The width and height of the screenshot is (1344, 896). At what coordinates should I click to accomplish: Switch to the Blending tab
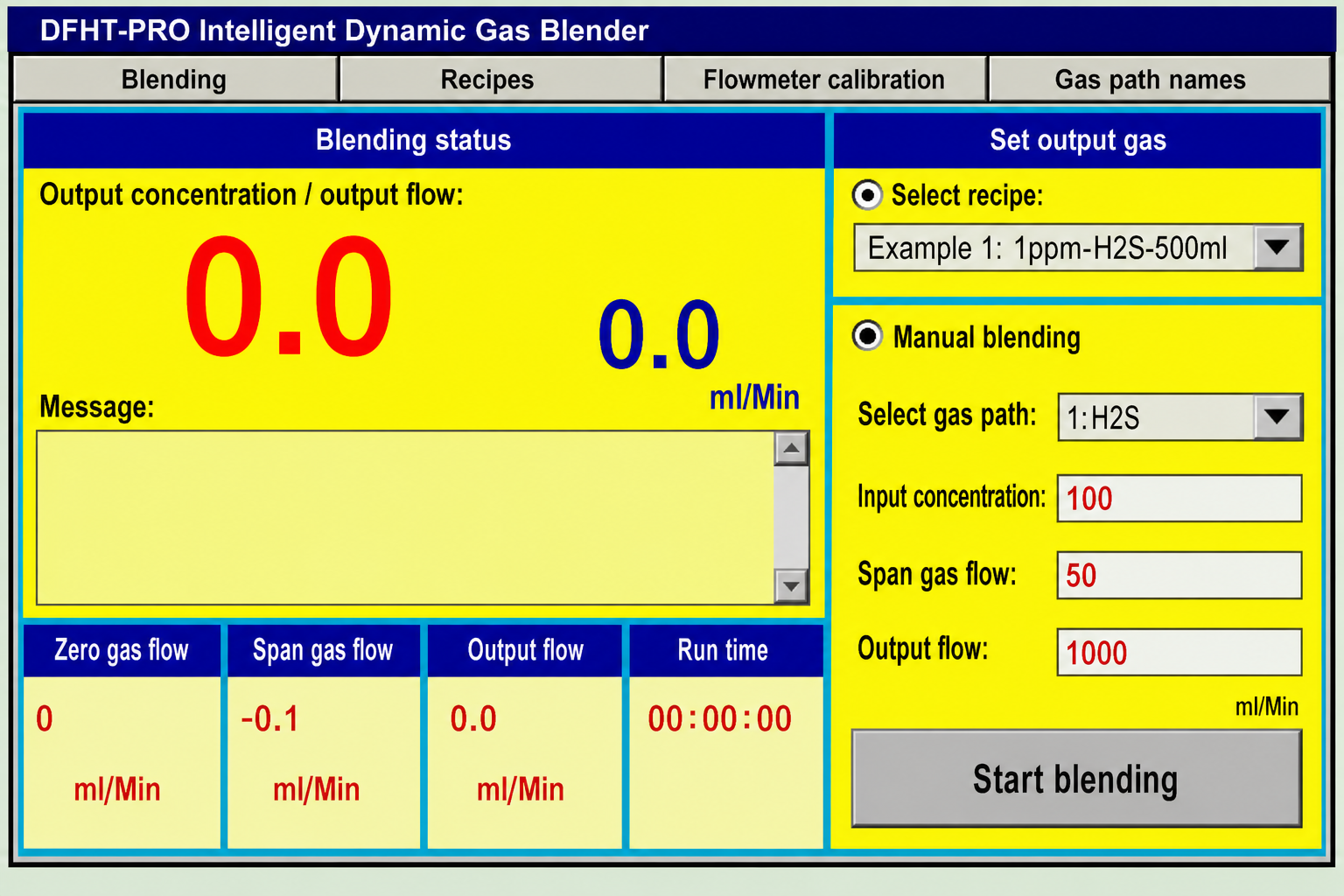175,80
